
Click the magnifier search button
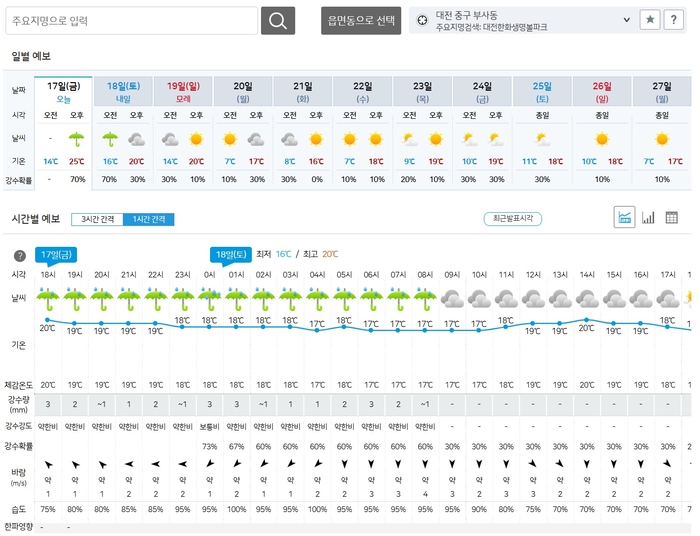[278, 21]
